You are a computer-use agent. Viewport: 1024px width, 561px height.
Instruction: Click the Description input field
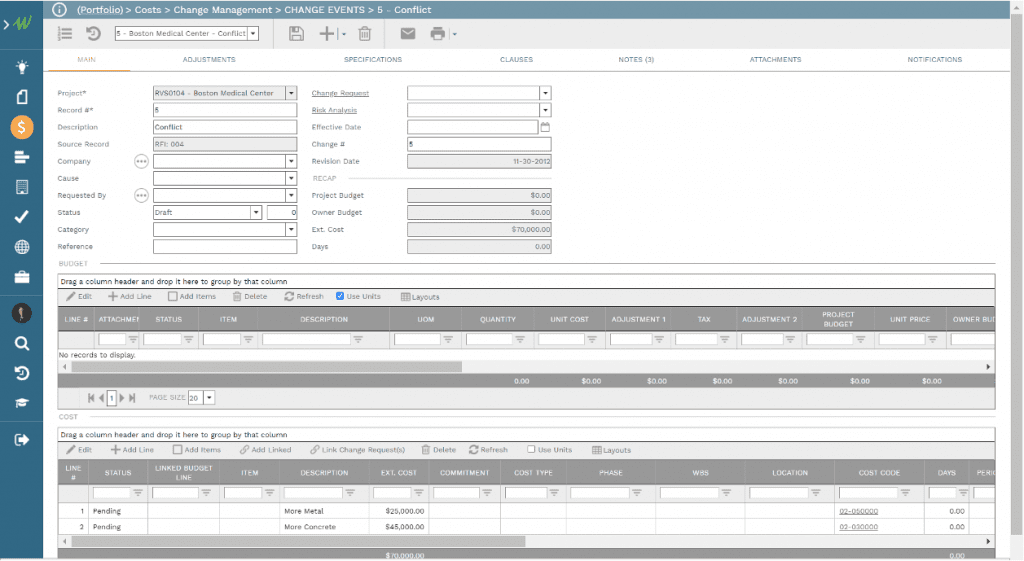click(x=225, y=127)
